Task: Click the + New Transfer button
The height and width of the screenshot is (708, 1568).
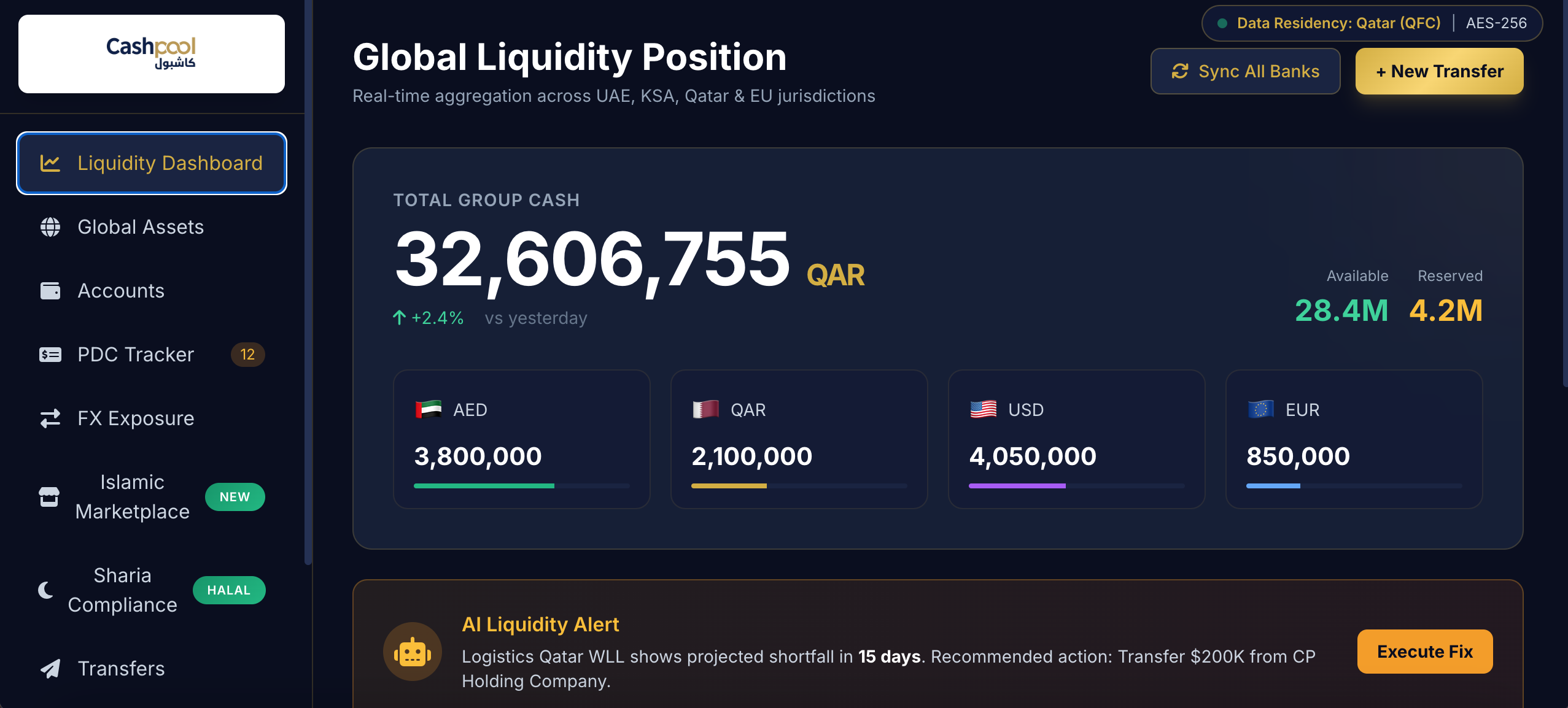Action: point(1439,71)
